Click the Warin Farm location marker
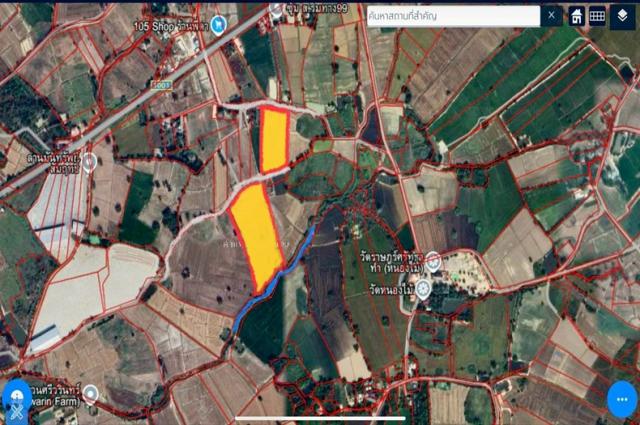The image size is (640, 425). (x=90, y=393)
